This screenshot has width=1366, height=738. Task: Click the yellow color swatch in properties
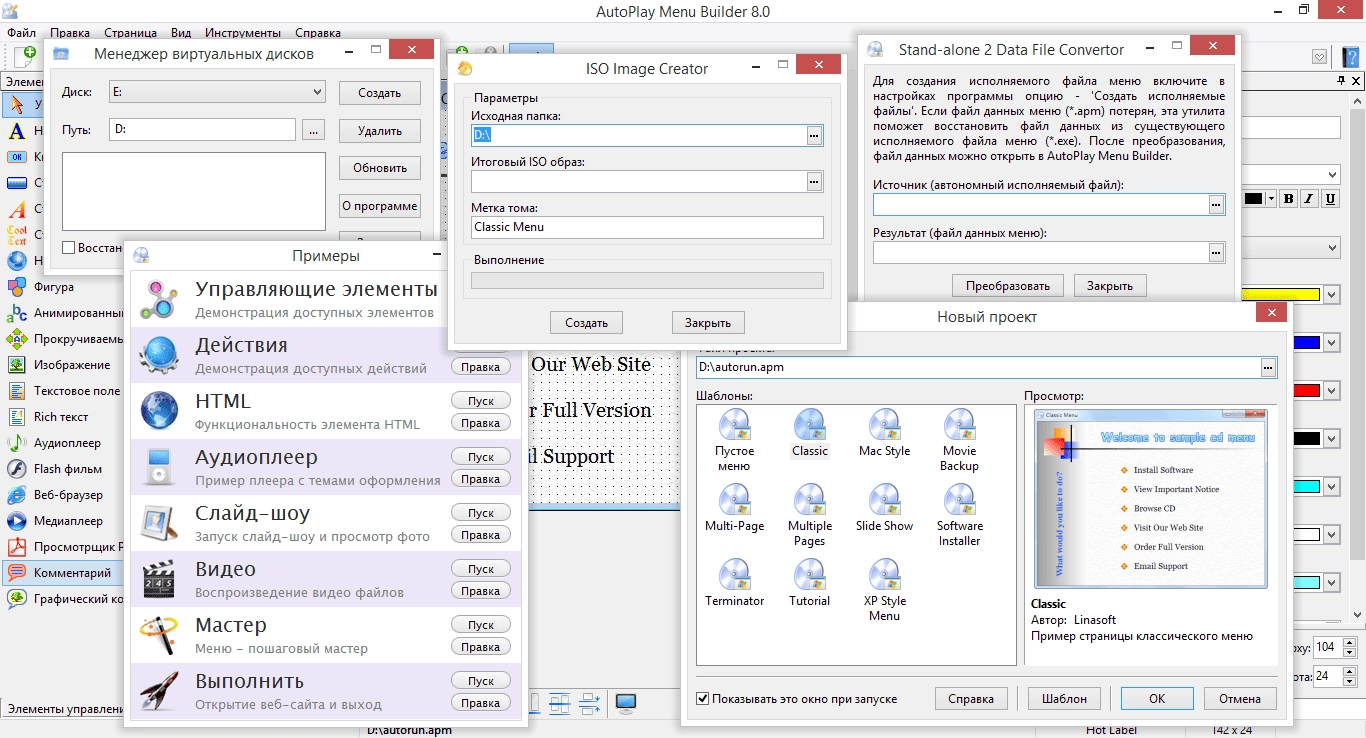click(x=1279, y=294)
